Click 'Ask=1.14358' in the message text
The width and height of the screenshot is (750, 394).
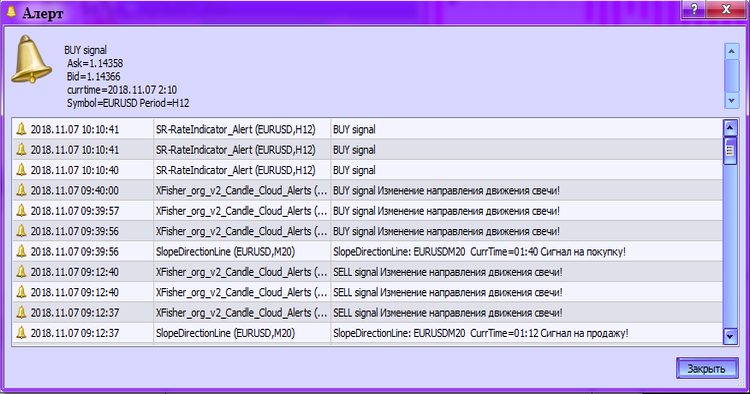pos(95,63)
